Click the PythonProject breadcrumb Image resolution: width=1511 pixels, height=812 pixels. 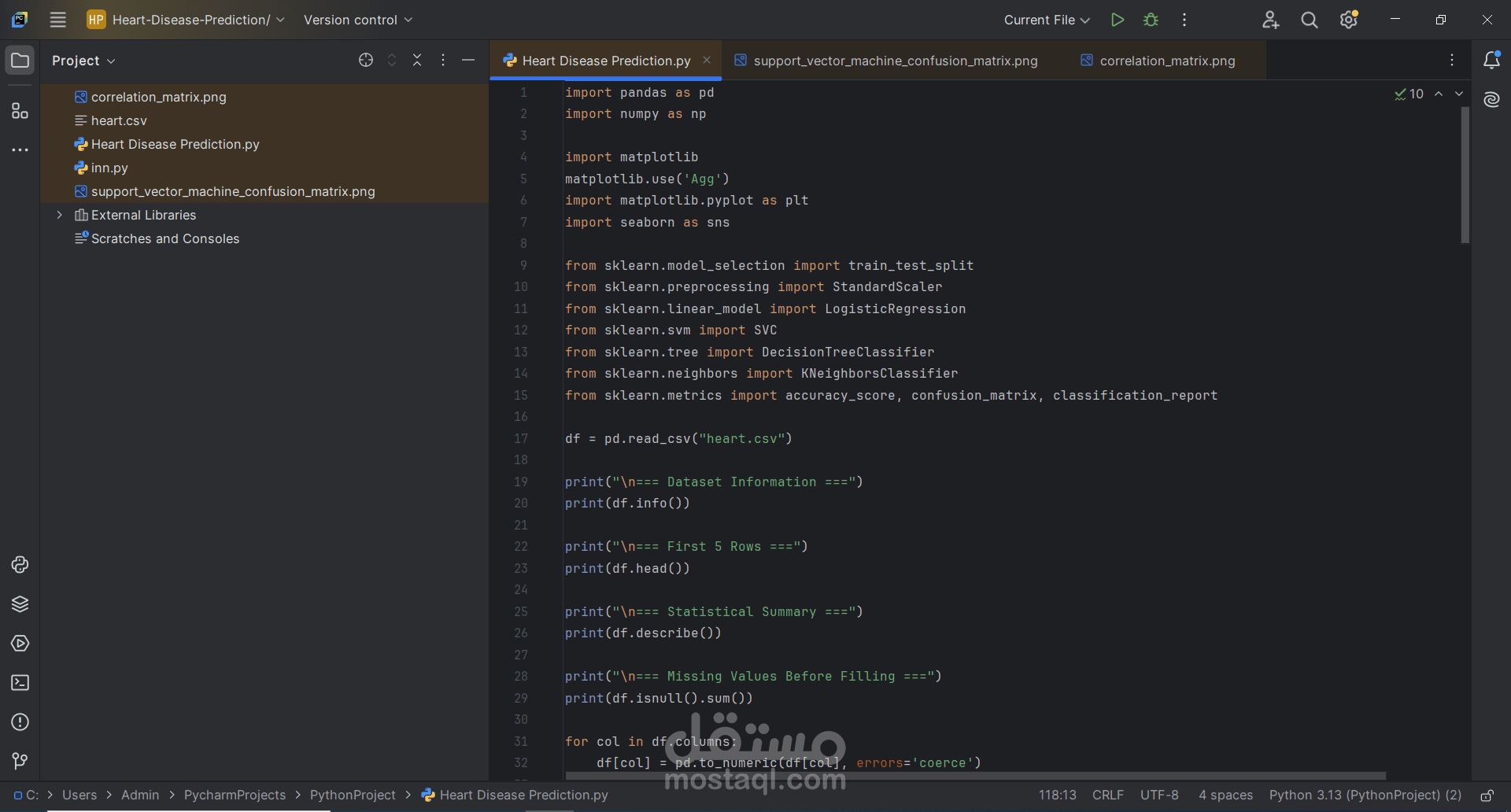point(353,795)
